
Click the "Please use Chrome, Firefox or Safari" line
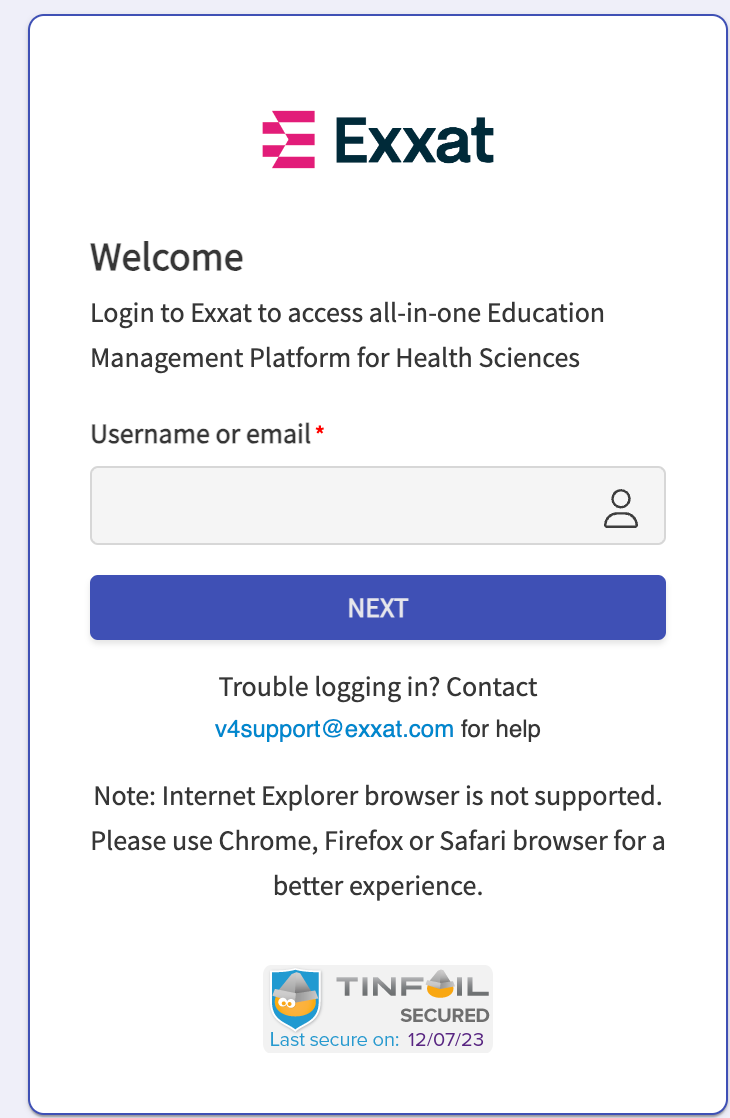[x=378, y=840]
